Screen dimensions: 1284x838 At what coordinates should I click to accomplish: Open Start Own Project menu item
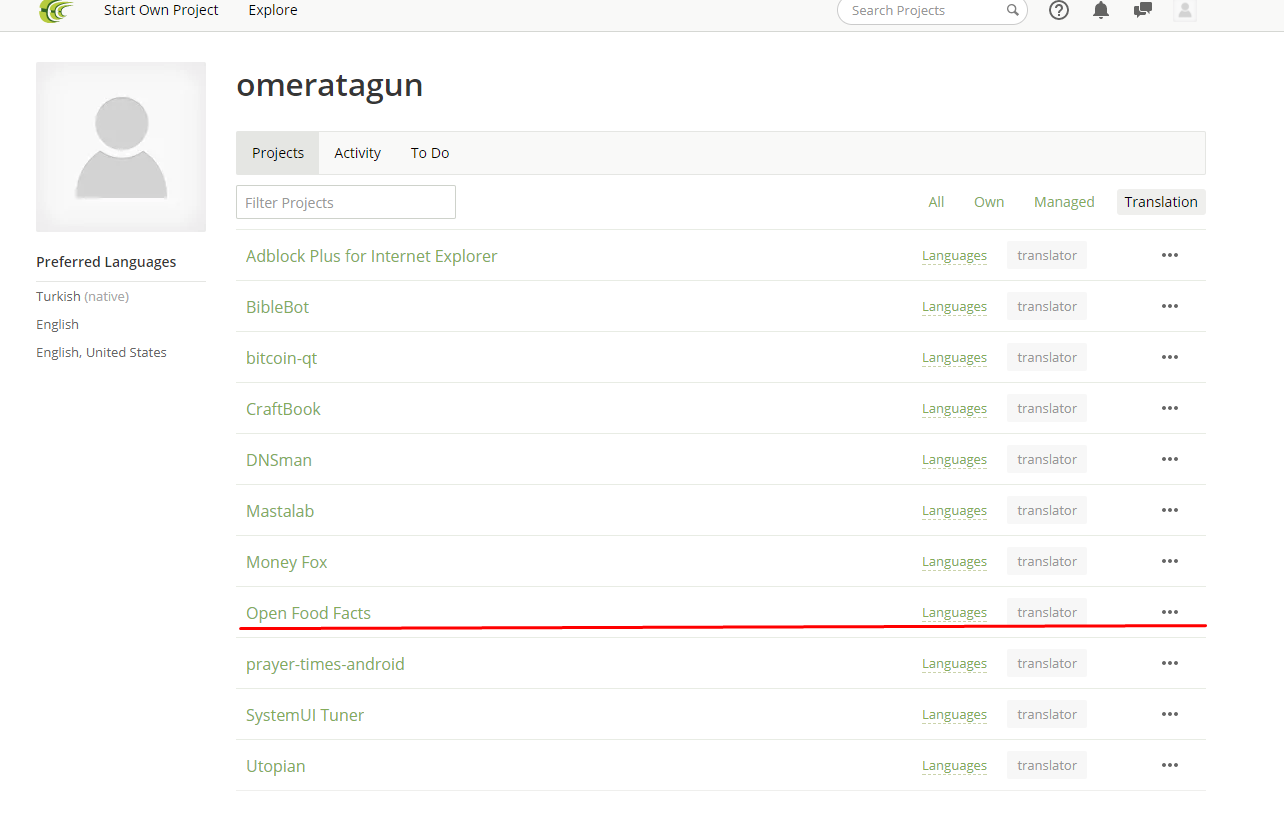pos(161,10)
